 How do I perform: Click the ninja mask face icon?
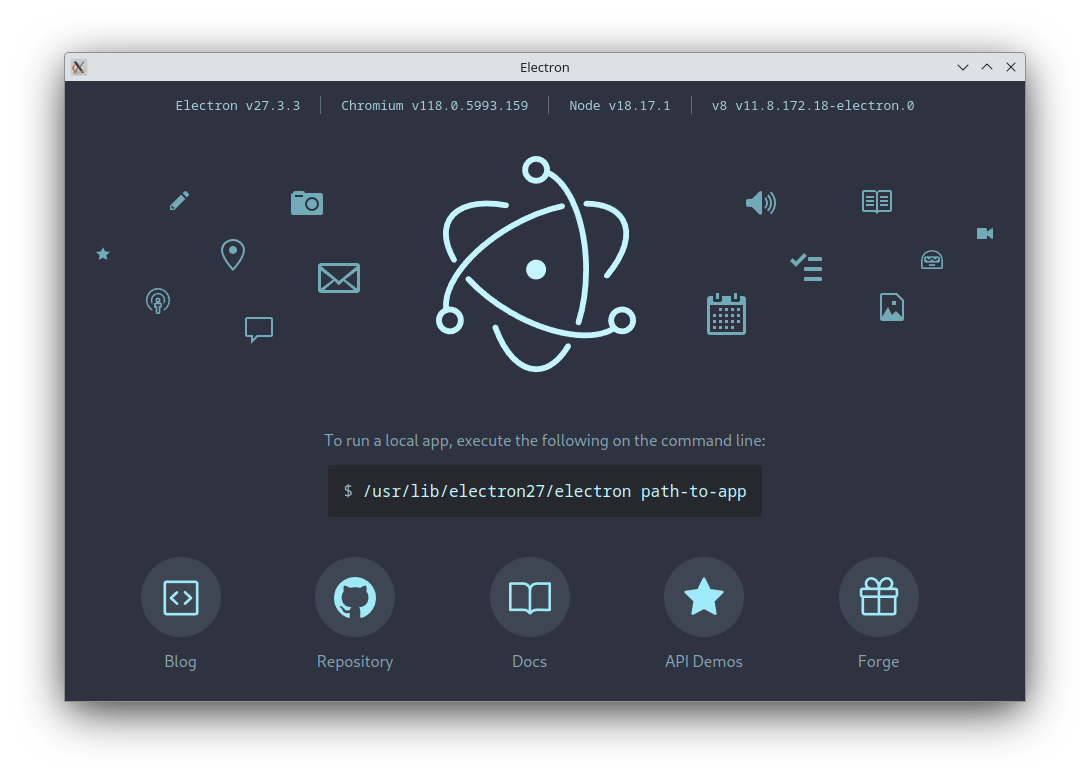932,260
